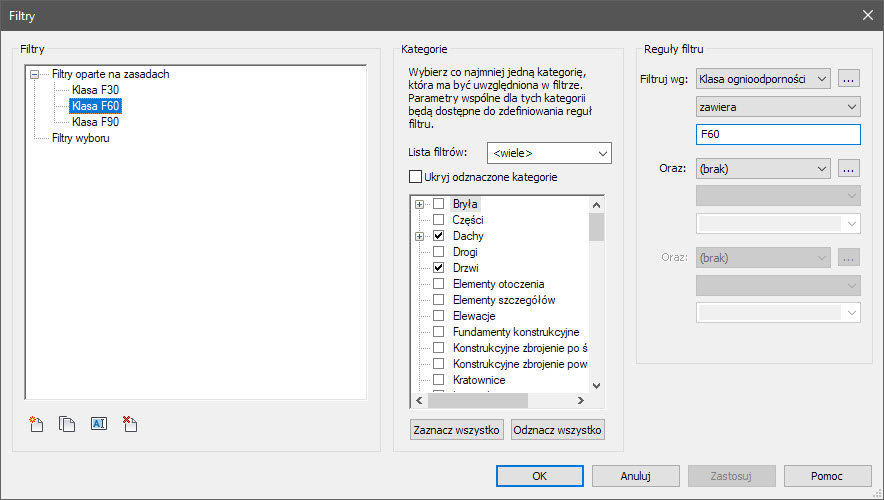The width and height of the screenshot is (884, 500).
Task: Uncheck the Dachy category
Action: (438, 236)
